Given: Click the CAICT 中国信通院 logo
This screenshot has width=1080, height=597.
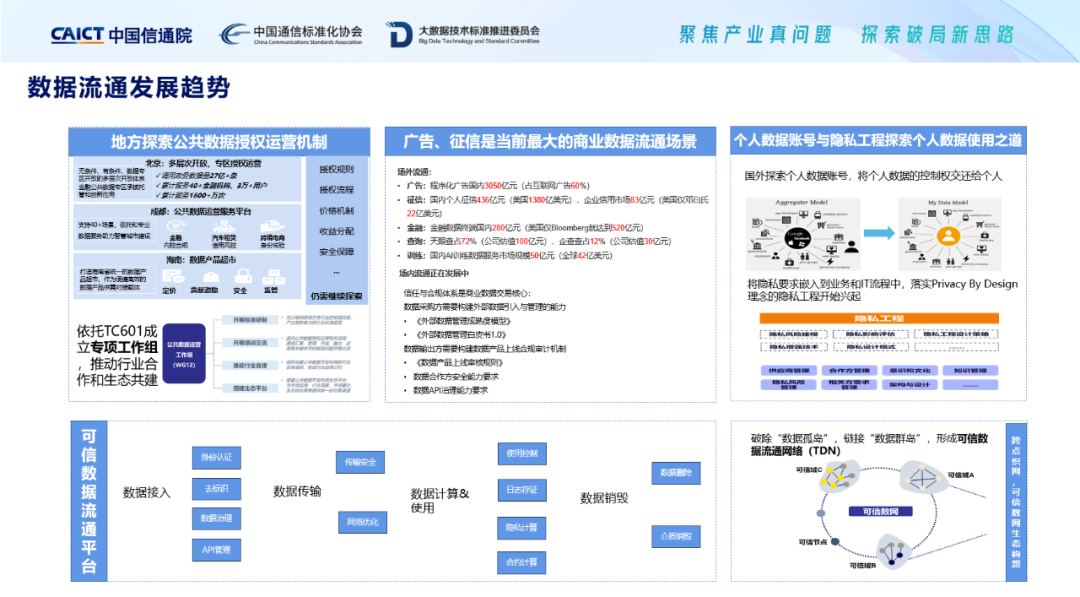Looking at the screenshot, I should [121, 35].
